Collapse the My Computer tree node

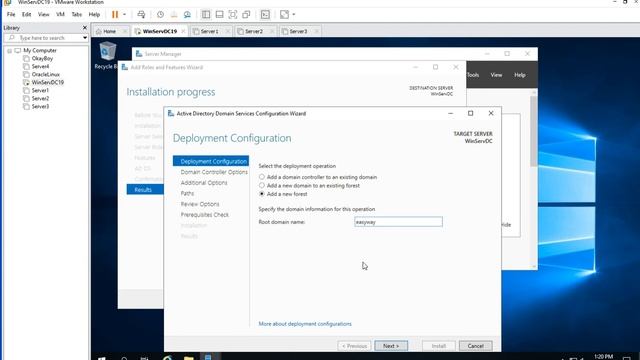pos(9,51)
